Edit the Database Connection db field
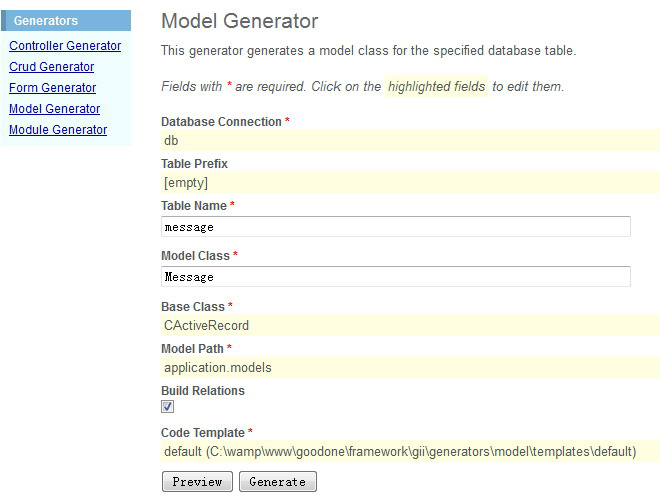Image resolution: width=660 pixels, height=496 pixels. [410, 140]
